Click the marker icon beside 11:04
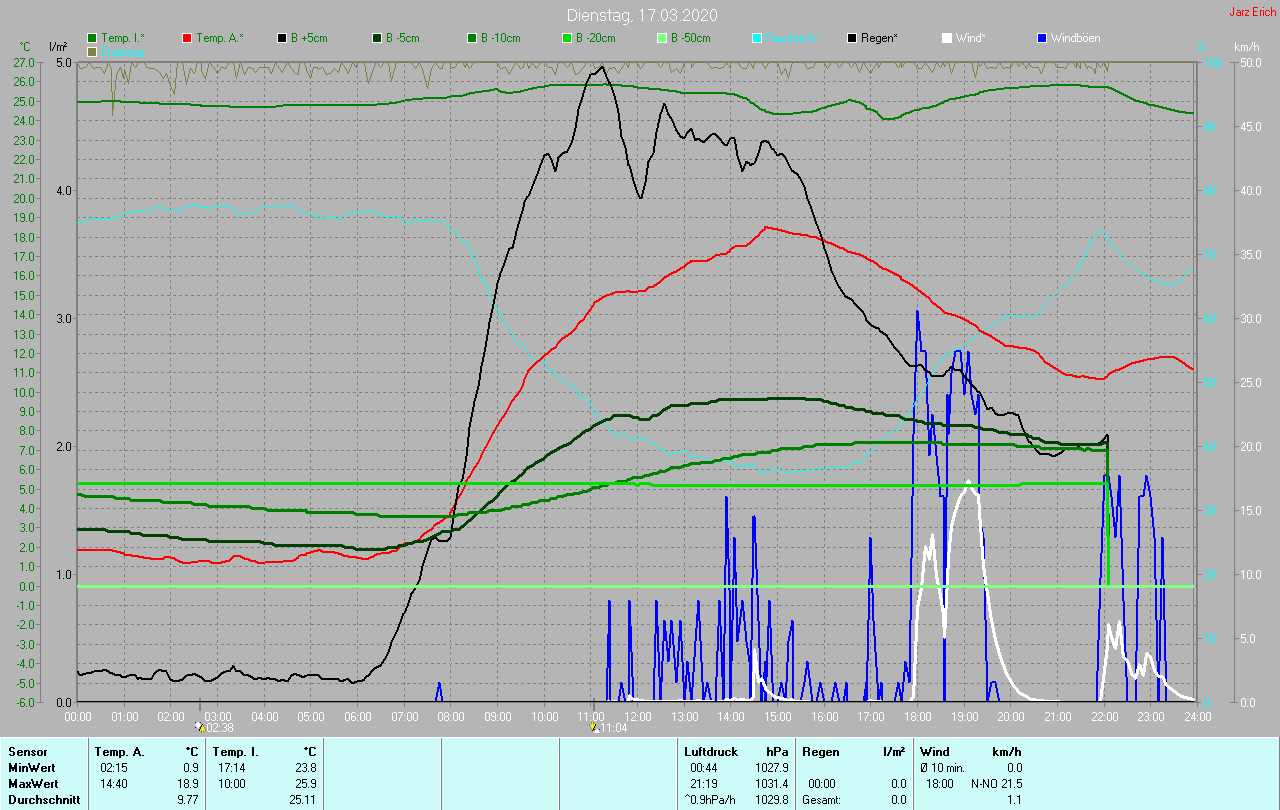 (x=594, y=727)
